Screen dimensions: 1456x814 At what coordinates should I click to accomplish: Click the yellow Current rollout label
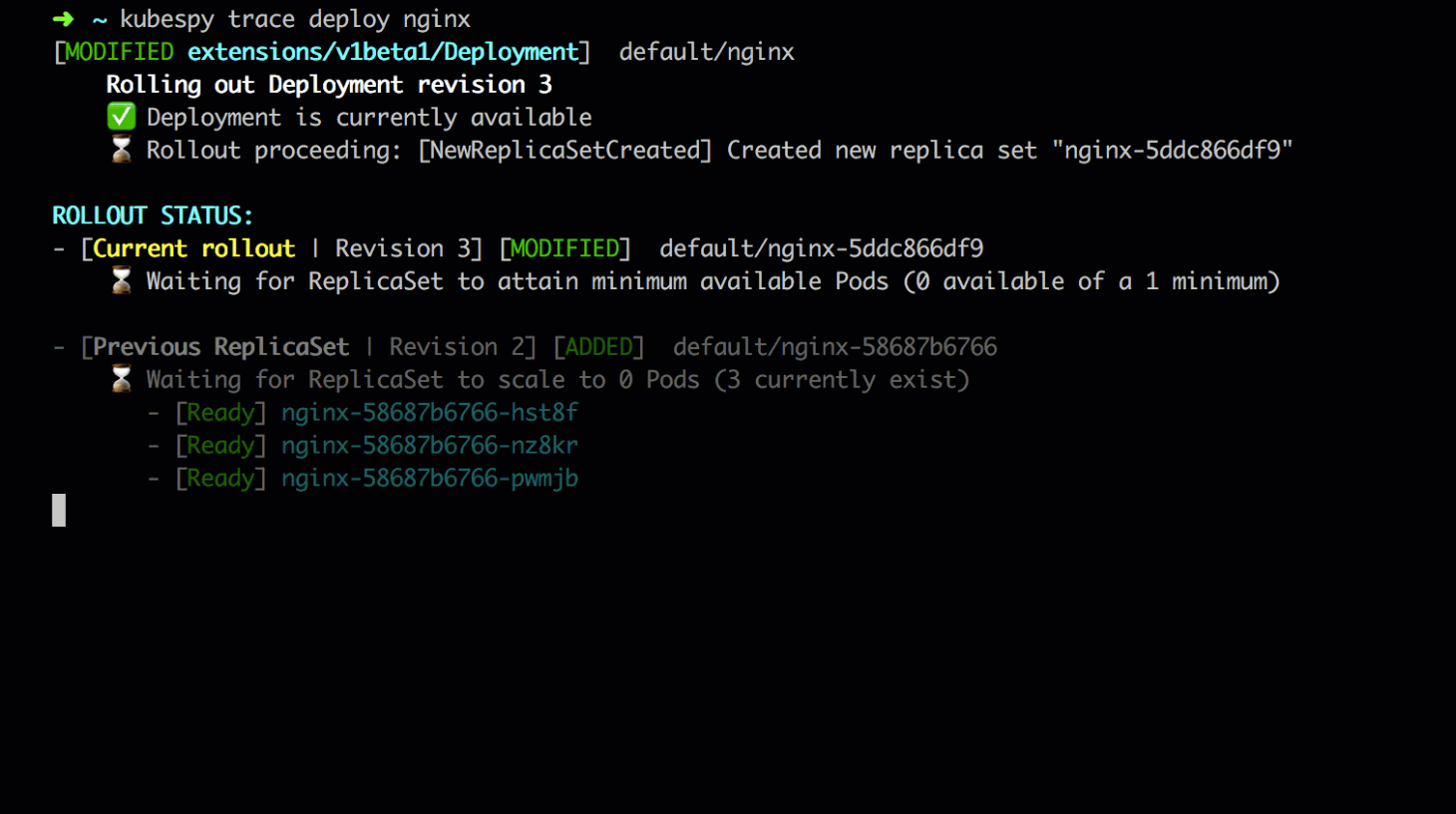[193, 248]
